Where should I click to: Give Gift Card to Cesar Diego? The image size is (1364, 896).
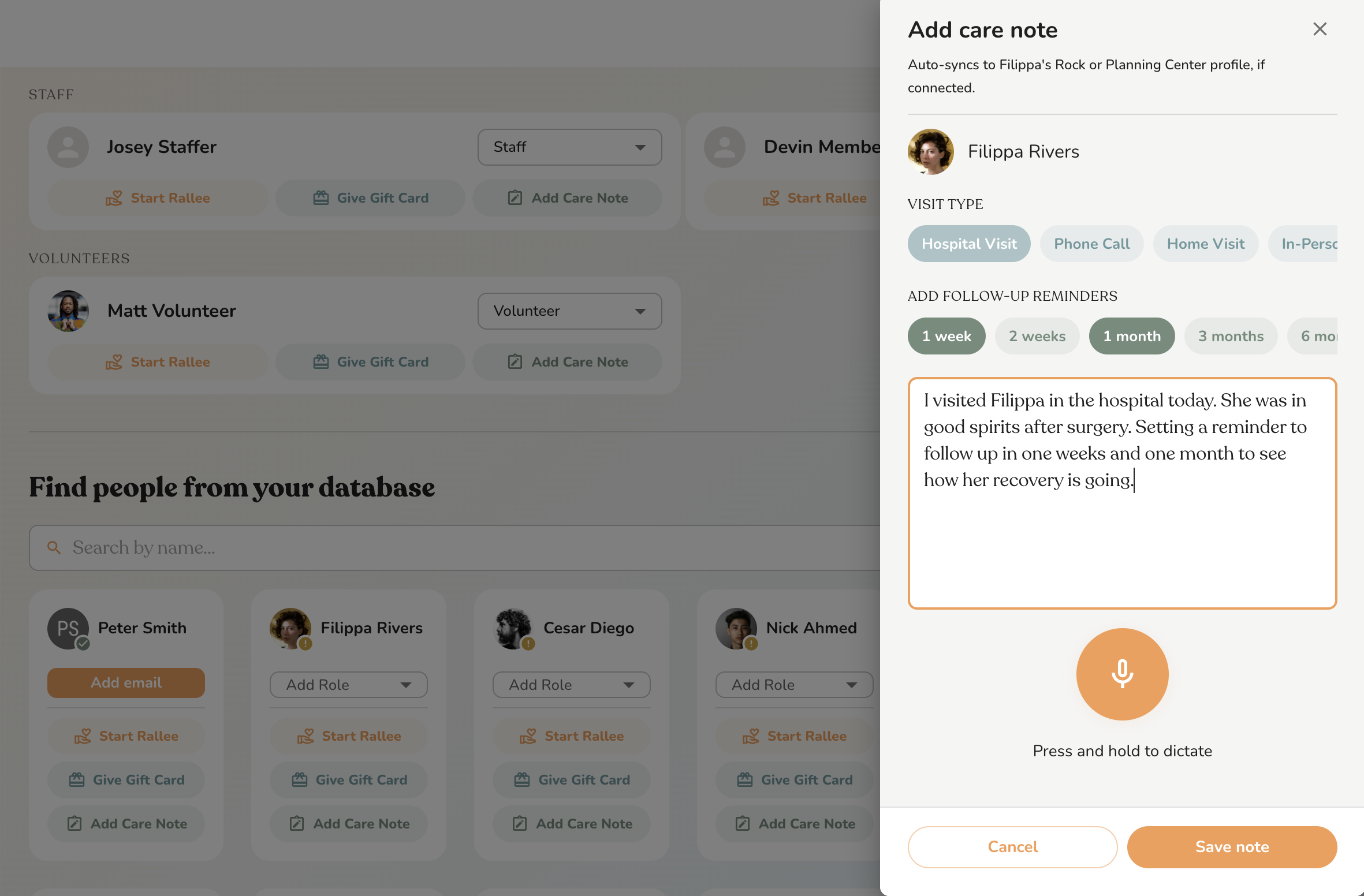(x=571, y=780)
